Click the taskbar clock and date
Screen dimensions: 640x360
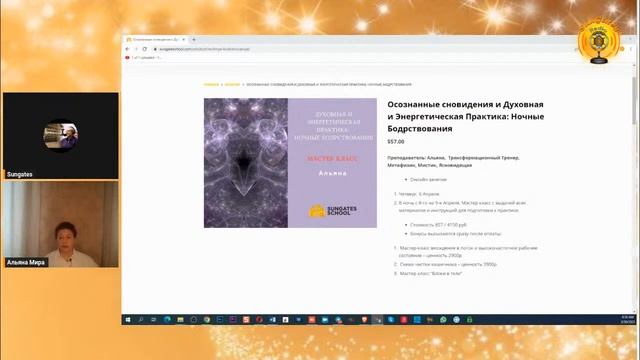tap(627, 320)
